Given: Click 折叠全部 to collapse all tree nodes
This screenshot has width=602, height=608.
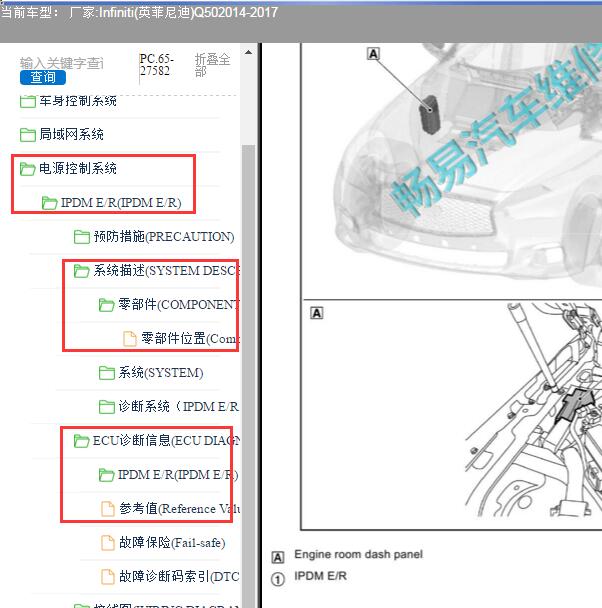Looking at the screenshot, I should point(212,65).
